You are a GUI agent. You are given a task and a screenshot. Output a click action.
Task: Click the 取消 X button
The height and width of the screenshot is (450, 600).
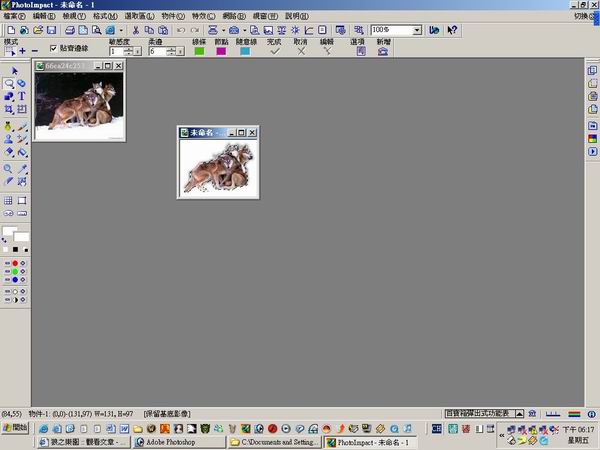coord(301,51)
